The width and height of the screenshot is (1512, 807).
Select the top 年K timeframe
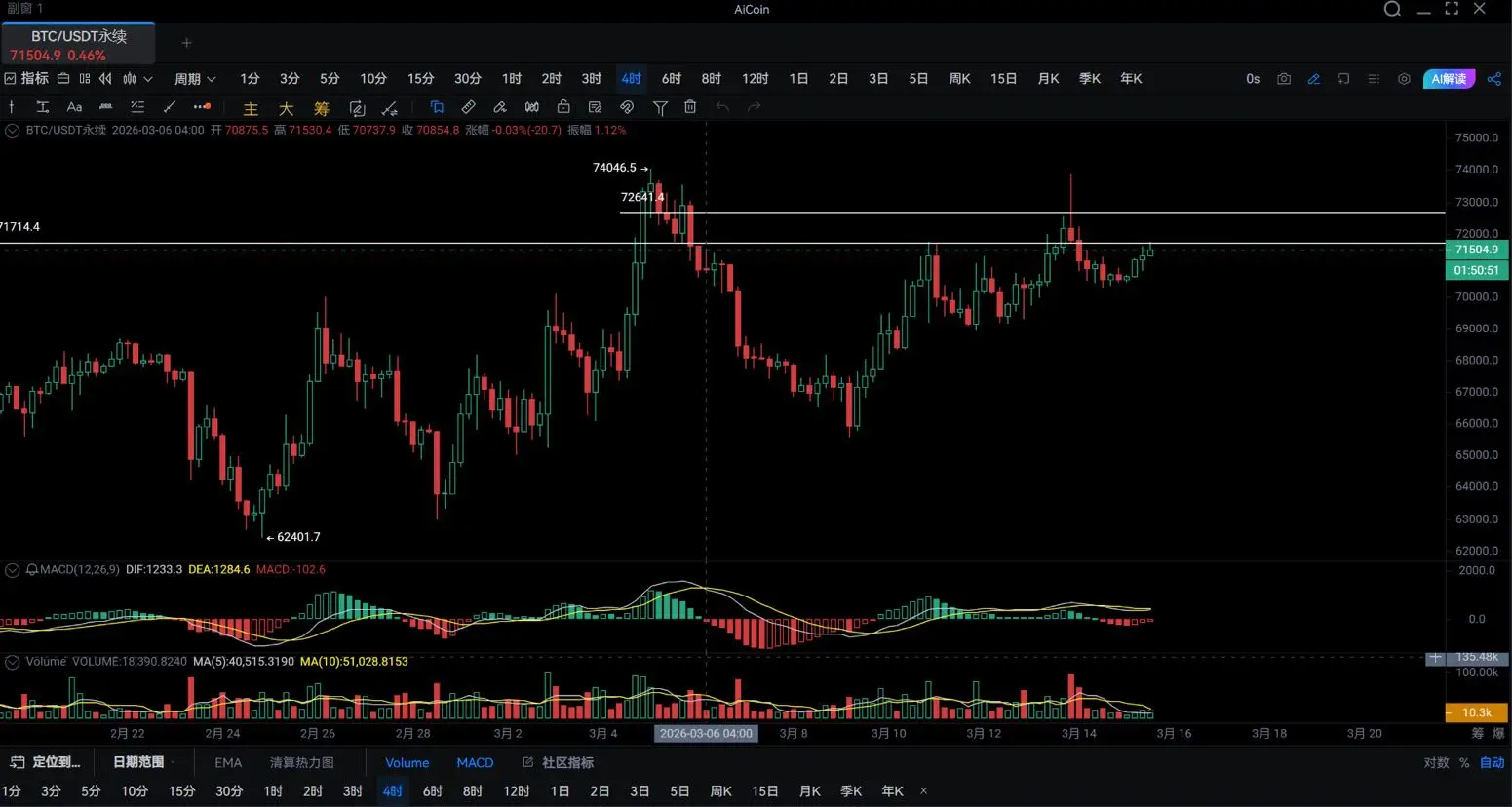click(x=1131, y=78)
